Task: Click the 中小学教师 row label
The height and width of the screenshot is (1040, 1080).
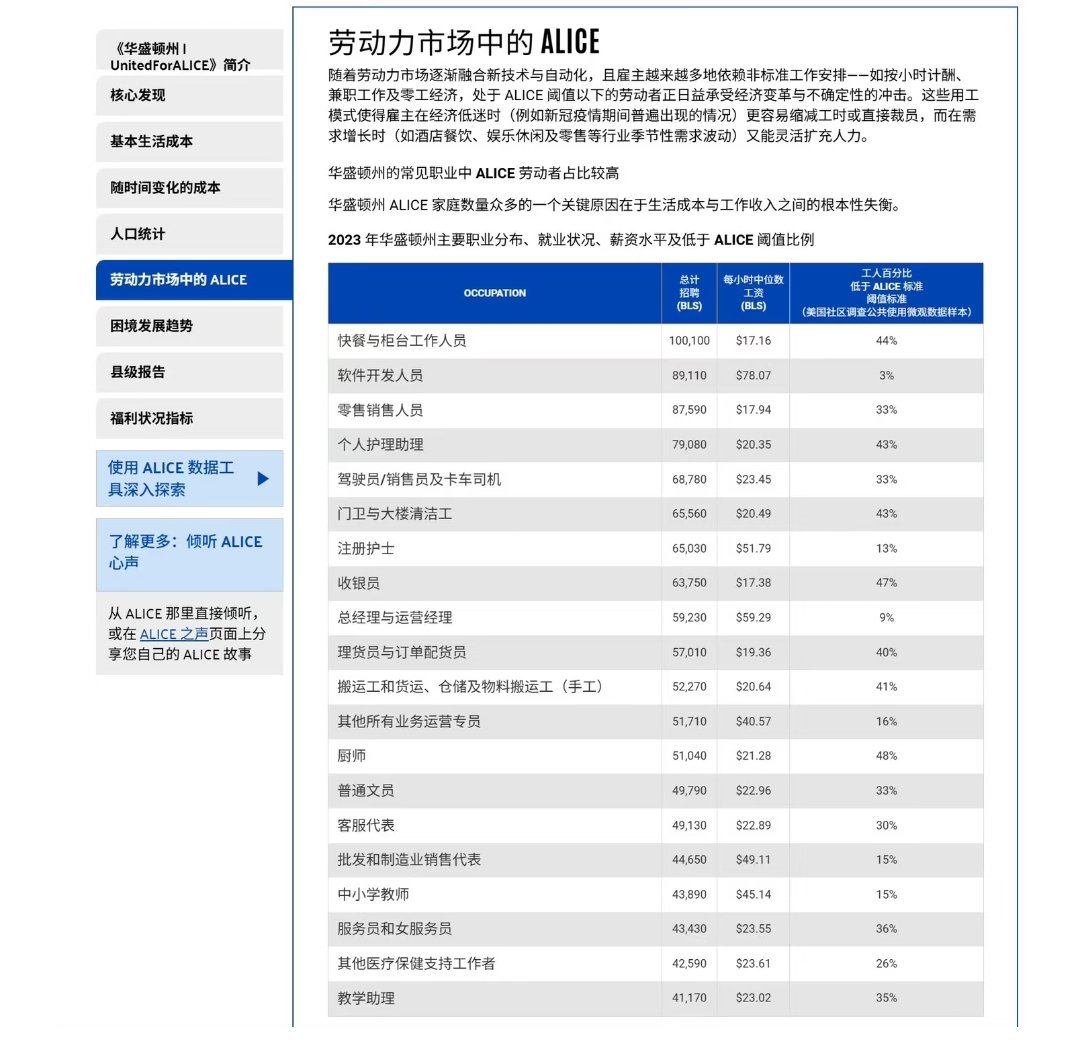Action: tap(373, 895)
